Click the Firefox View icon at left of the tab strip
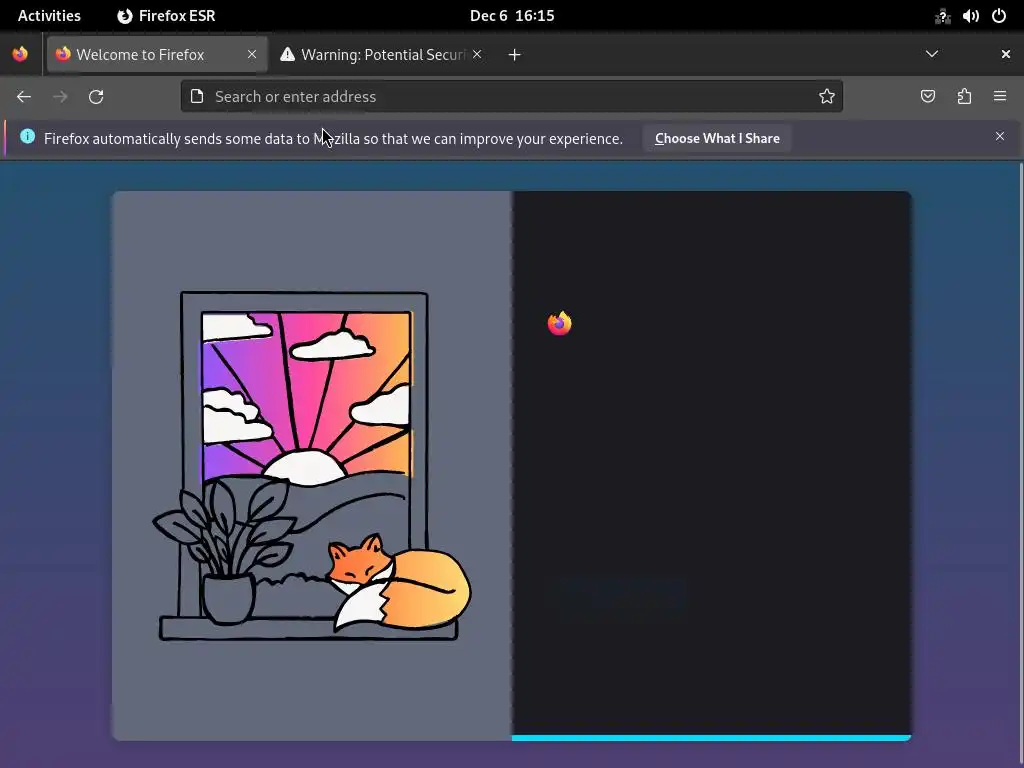This screenshot has height=768, width=1024. (x=20, y=54)
